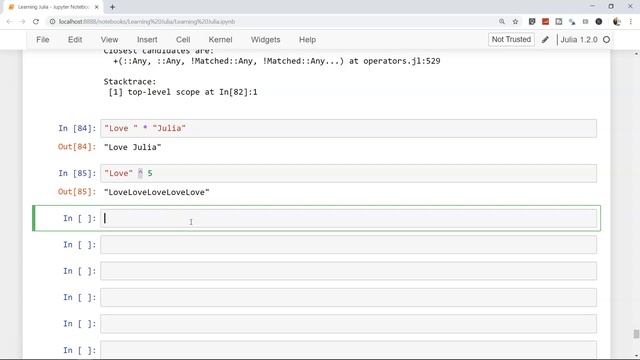
Task: Click the shield browser extension icon
Action: tap(532, 22)
